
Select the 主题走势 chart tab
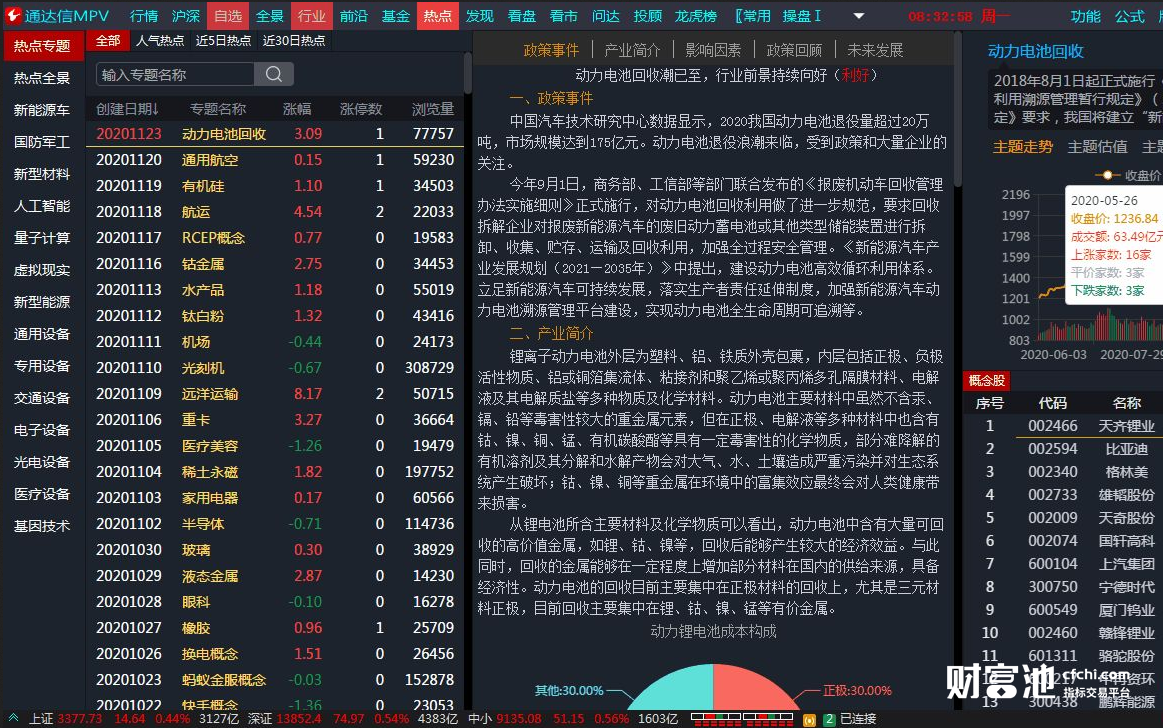coord(1023,147)
